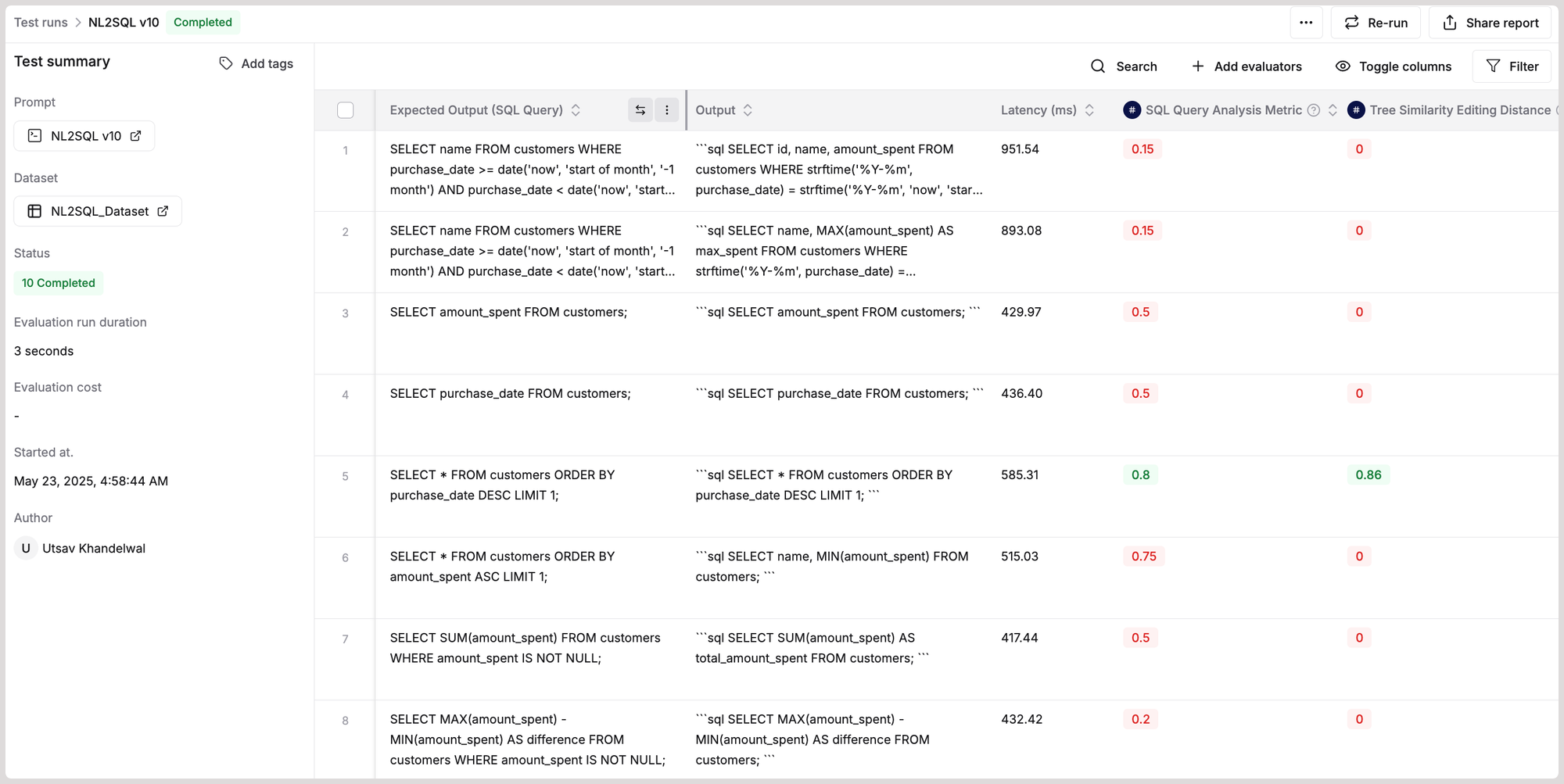Click the Search magnifier icon
Viewport: 1564px width, 784px height.
pyautogui.click(x=1098, y=66)
